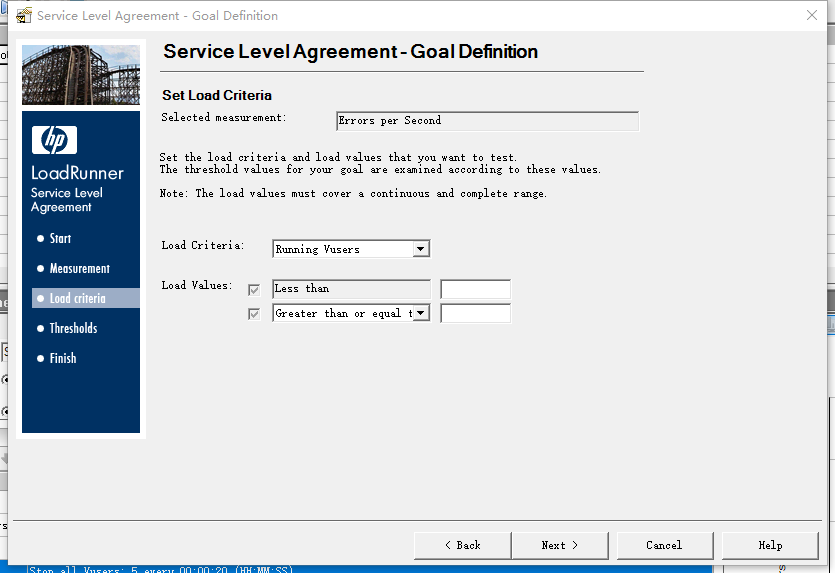This screenshot has width=835, height=573.
Task: Select the Load criteria step
Action: (x=86, y=298)
